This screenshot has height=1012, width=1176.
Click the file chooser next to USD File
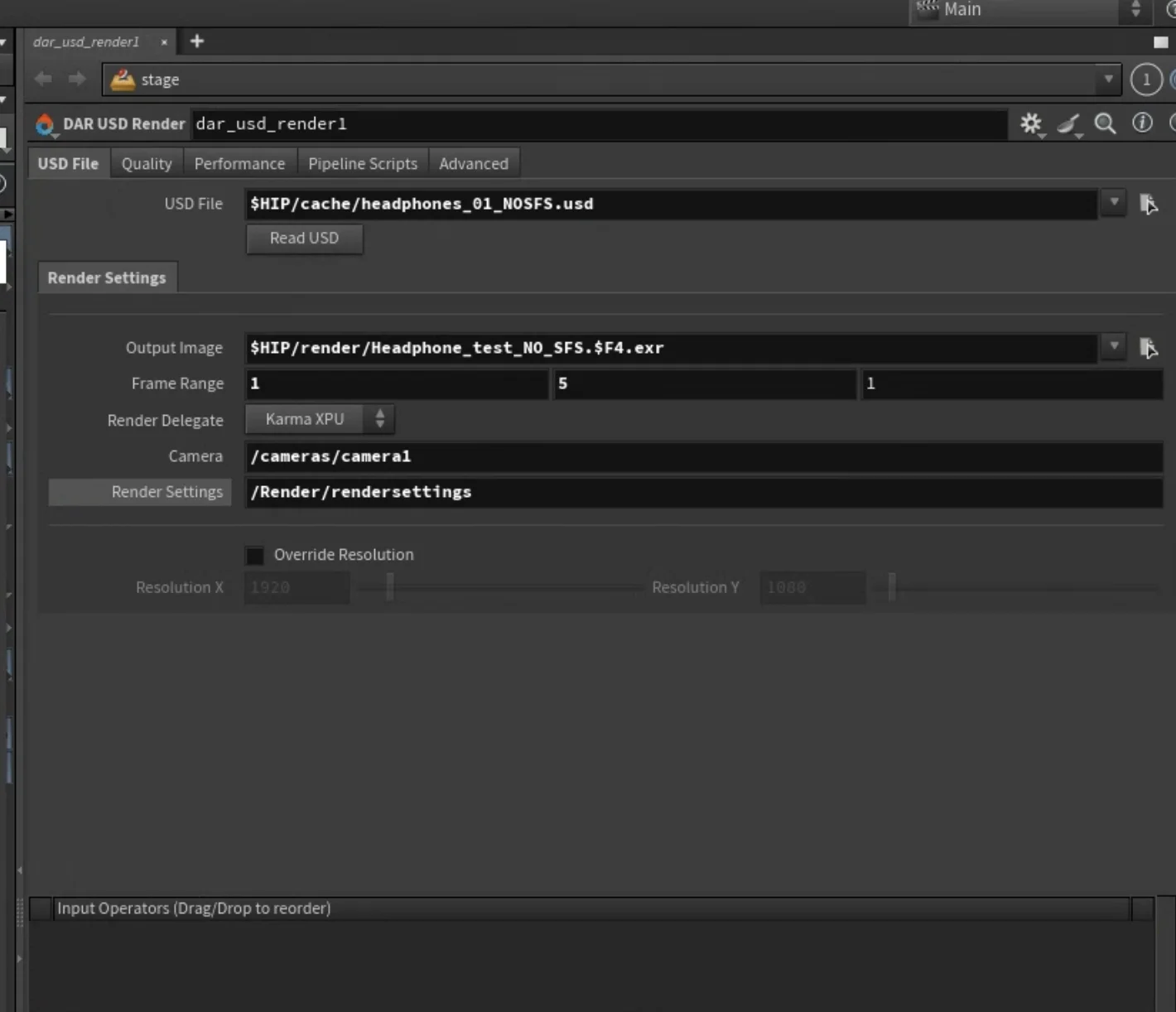(x=1149, y=204)
